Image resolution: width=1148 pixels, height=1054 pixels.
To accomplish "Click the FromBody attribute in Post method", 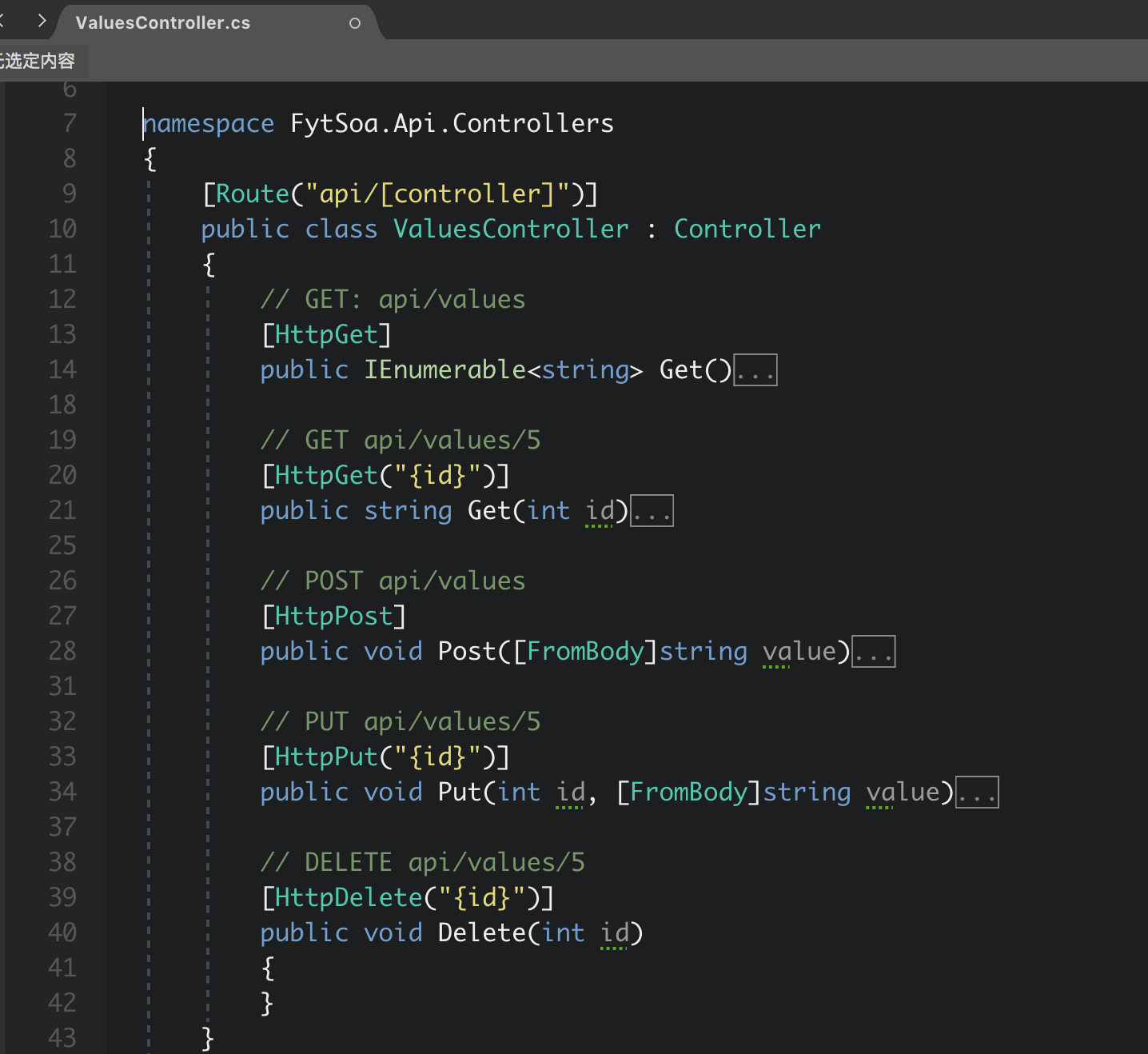I will pos(585,652).
